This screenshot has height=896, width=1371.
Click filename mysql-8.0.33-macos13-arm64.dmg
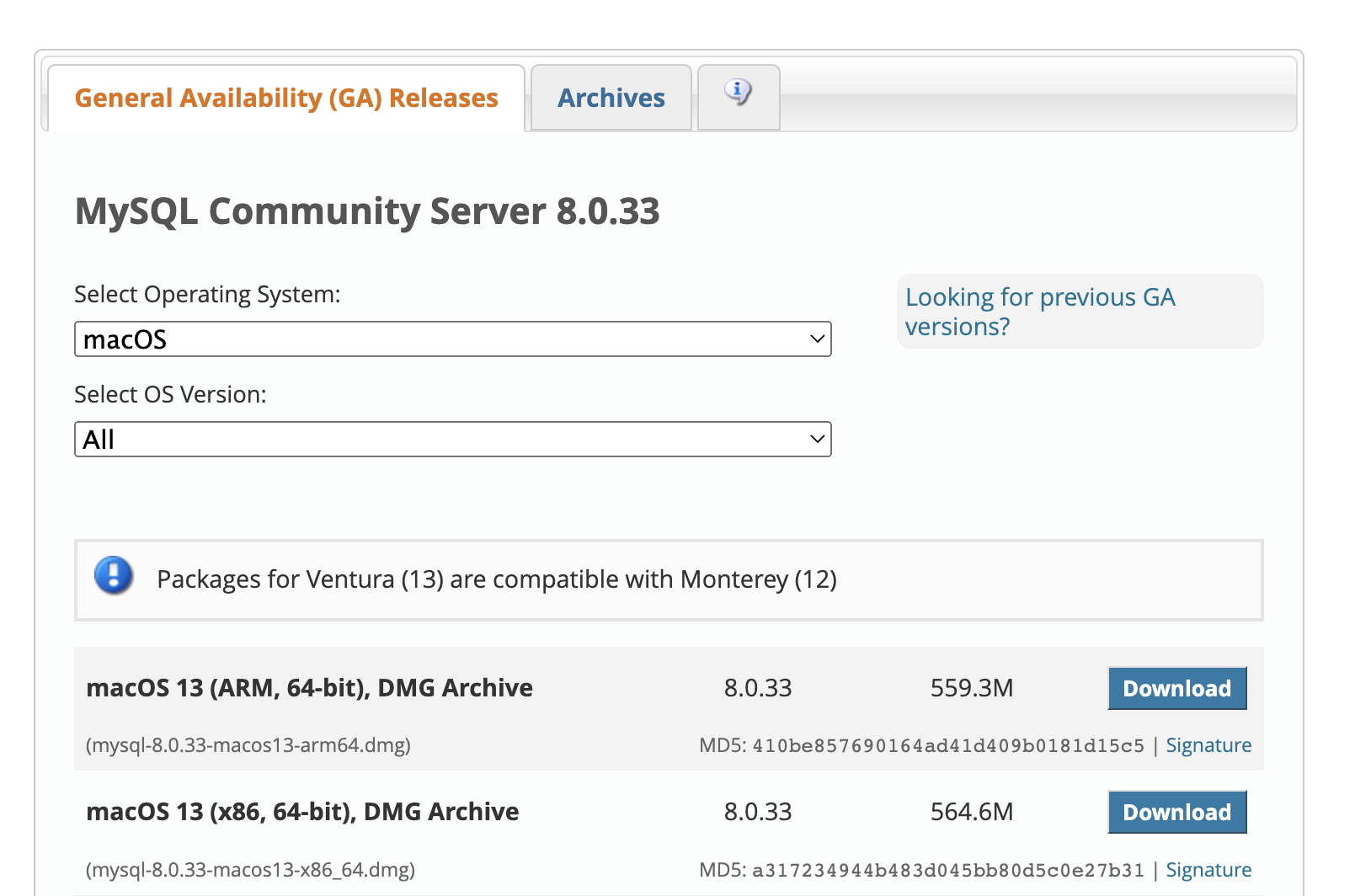click(x=248, y=745)
